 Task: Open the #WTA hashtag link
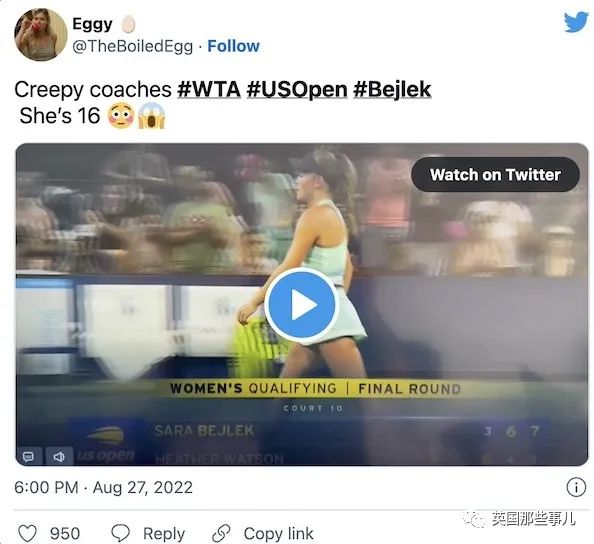tap(209, 90)
